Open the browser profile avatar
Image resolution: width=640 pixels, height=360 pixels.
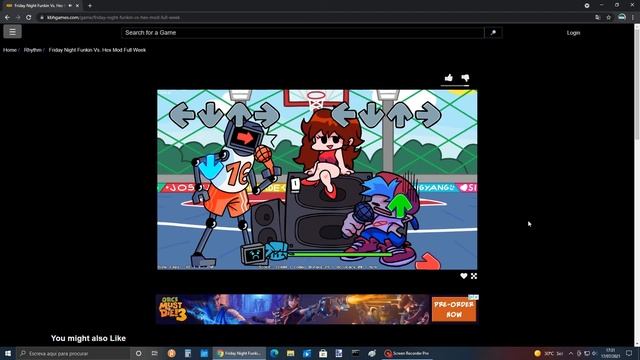click(x=622, y=17)
